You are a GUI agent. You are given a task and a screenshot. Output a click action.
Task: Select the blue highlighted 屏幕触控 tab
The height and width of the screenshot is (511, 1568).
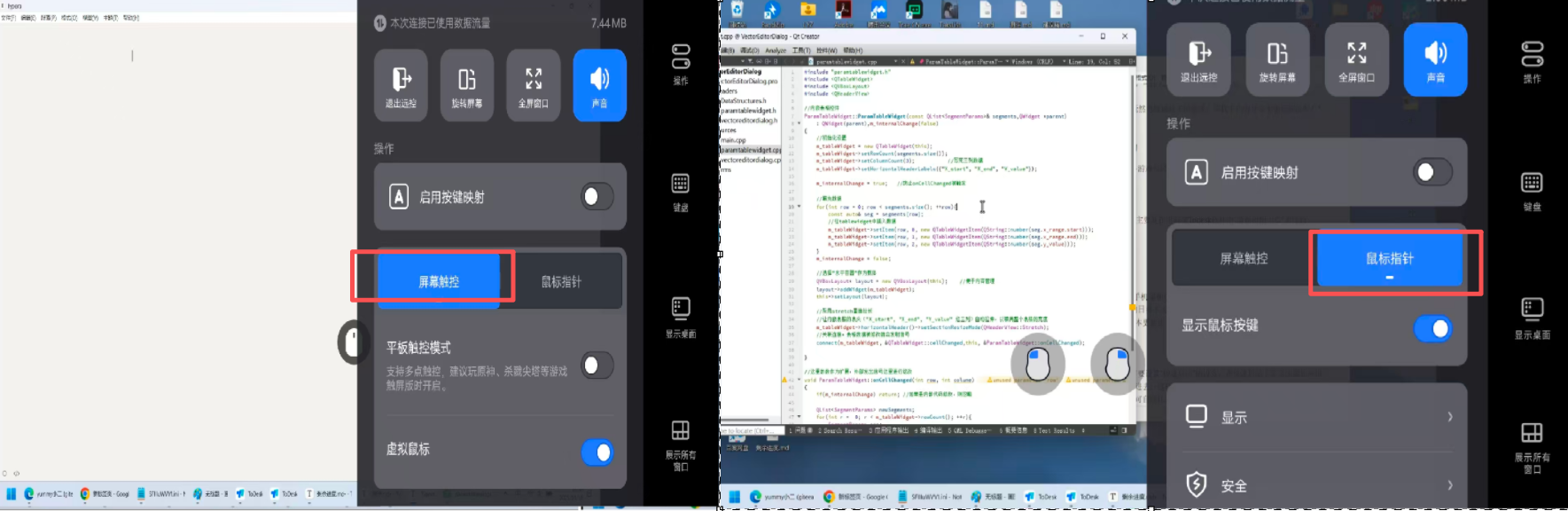[x=439, y=281]
